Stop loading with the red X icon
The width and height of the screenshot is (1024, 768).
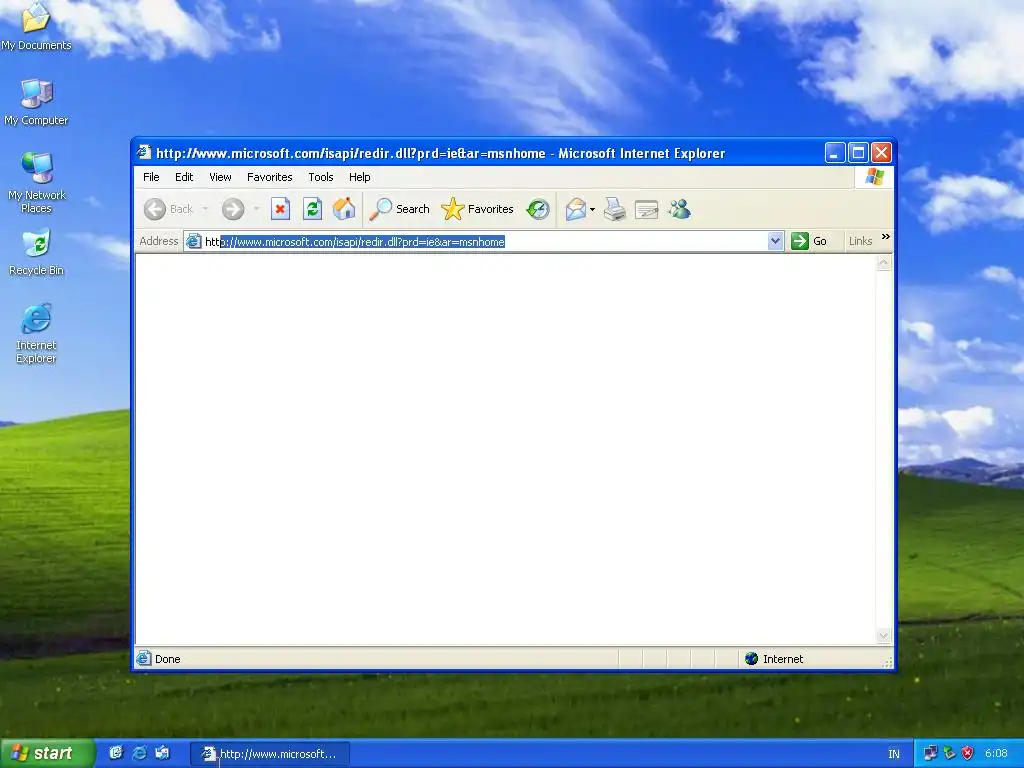tap(280, 209)
